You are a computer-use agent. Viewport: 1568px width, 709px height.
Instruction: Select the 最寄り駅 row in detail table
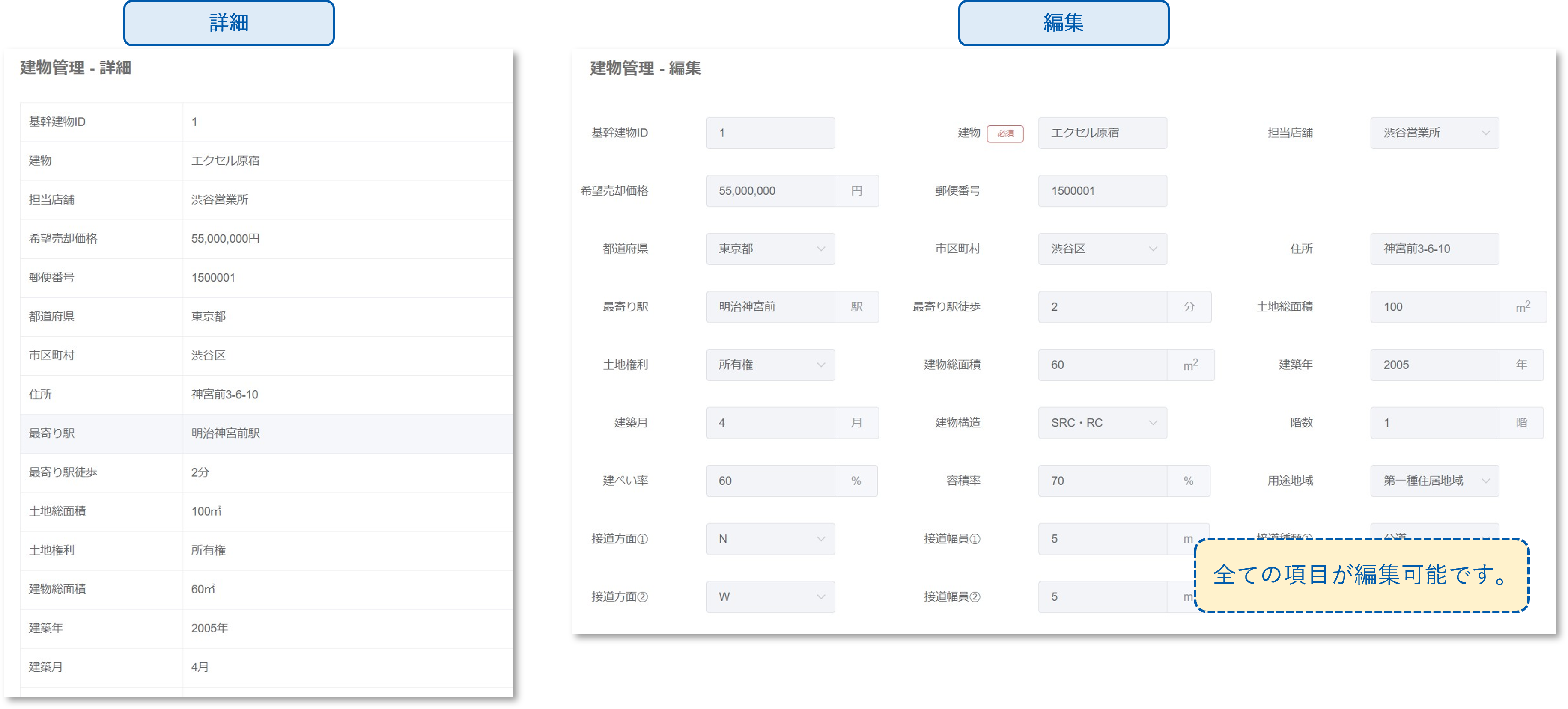[266, 433]
